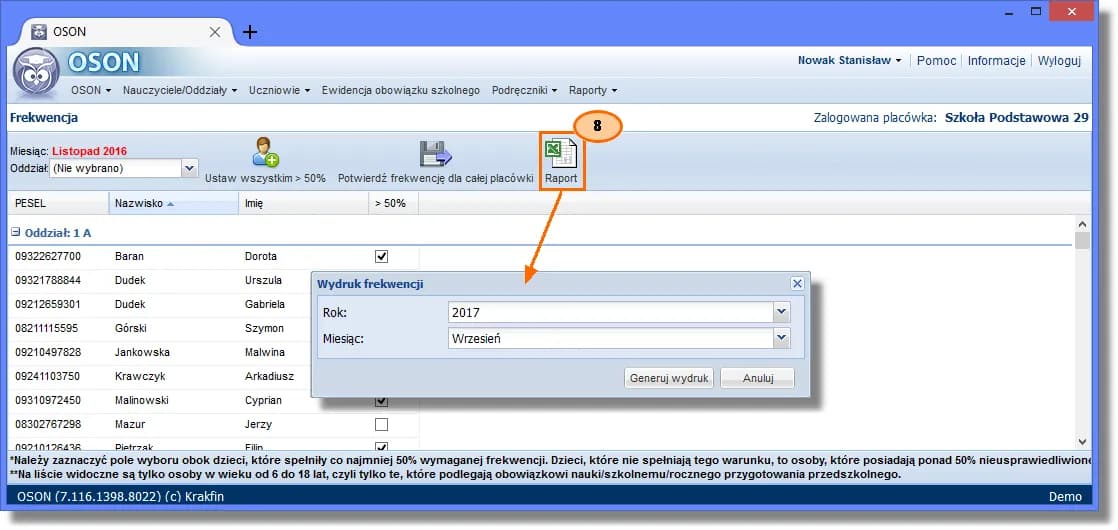Click the OSON owl logo
This screenshot has width=1118, height=530.
pos(36,71)
